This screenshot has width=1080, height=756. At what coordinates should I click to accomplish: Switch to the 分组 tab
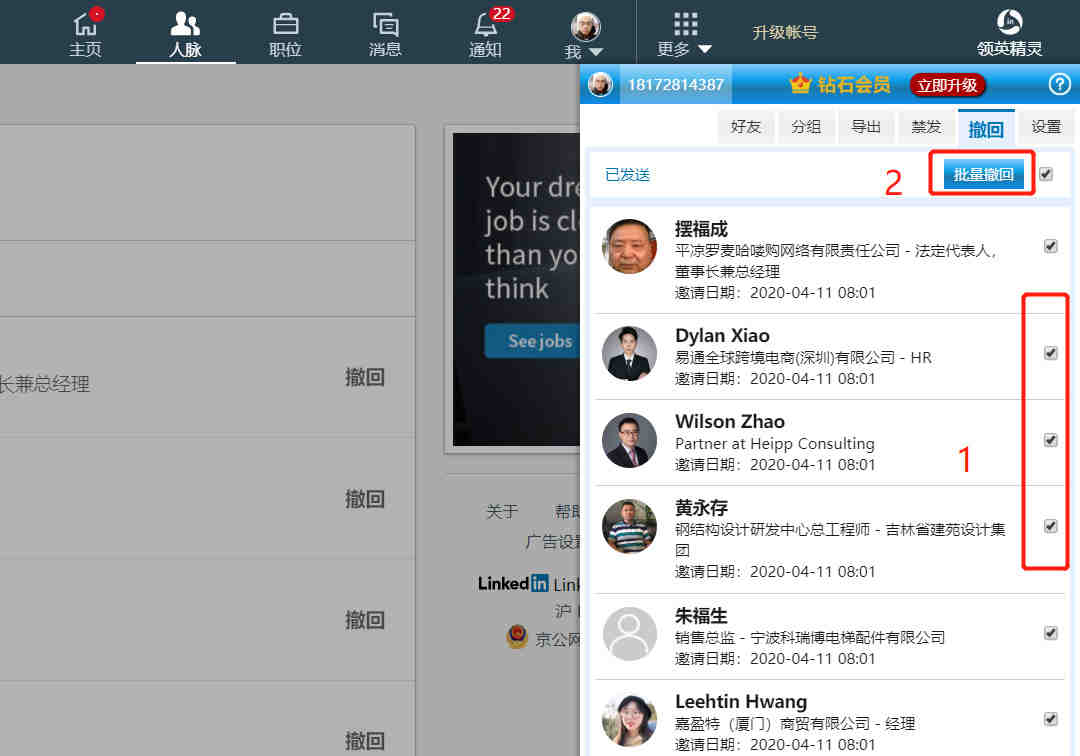coord(806,127)
